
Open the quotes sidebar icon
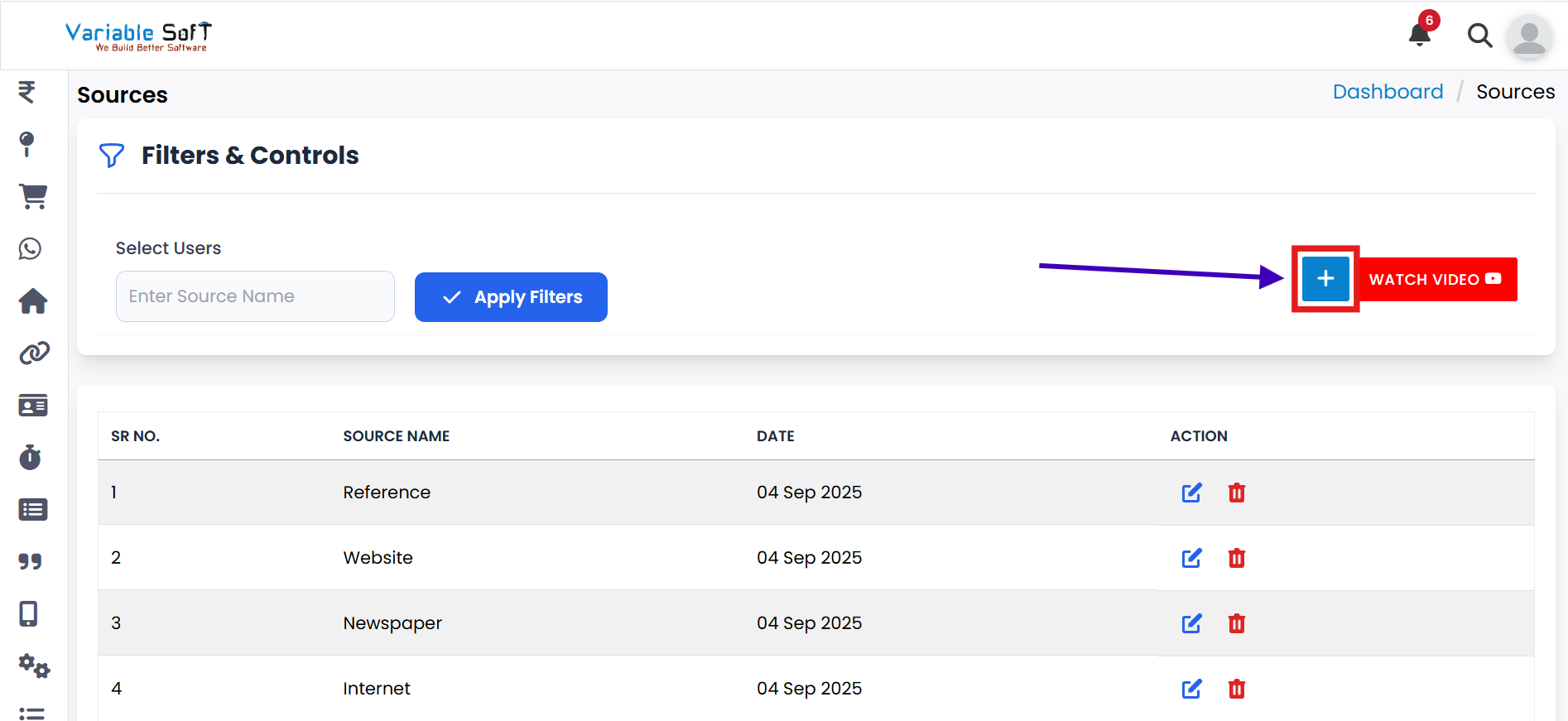(x=31, y=561)
